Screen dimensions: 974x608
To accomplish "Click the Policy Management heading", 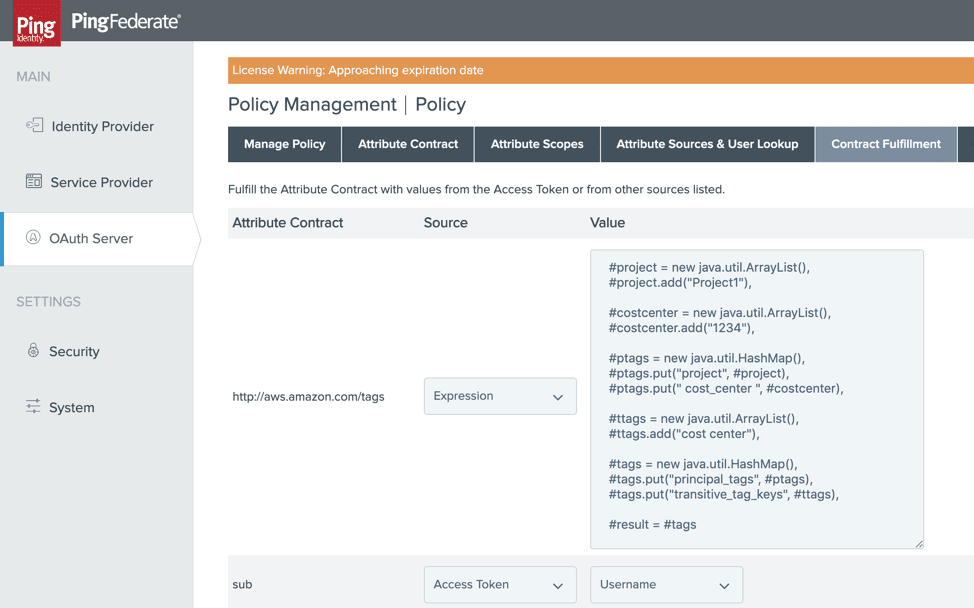I will pyautogui.click(x=312, y=104).
